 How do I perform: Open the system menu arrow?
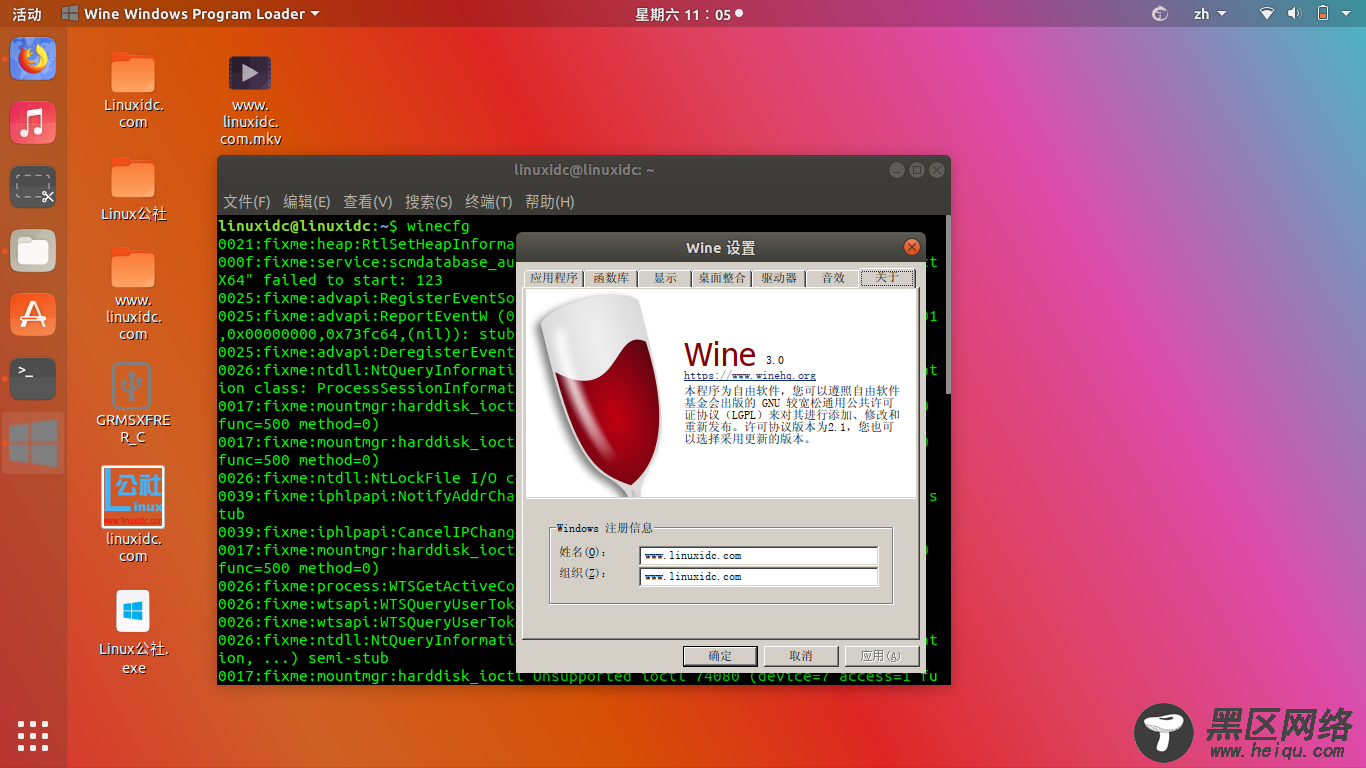tap(1346, 14)
